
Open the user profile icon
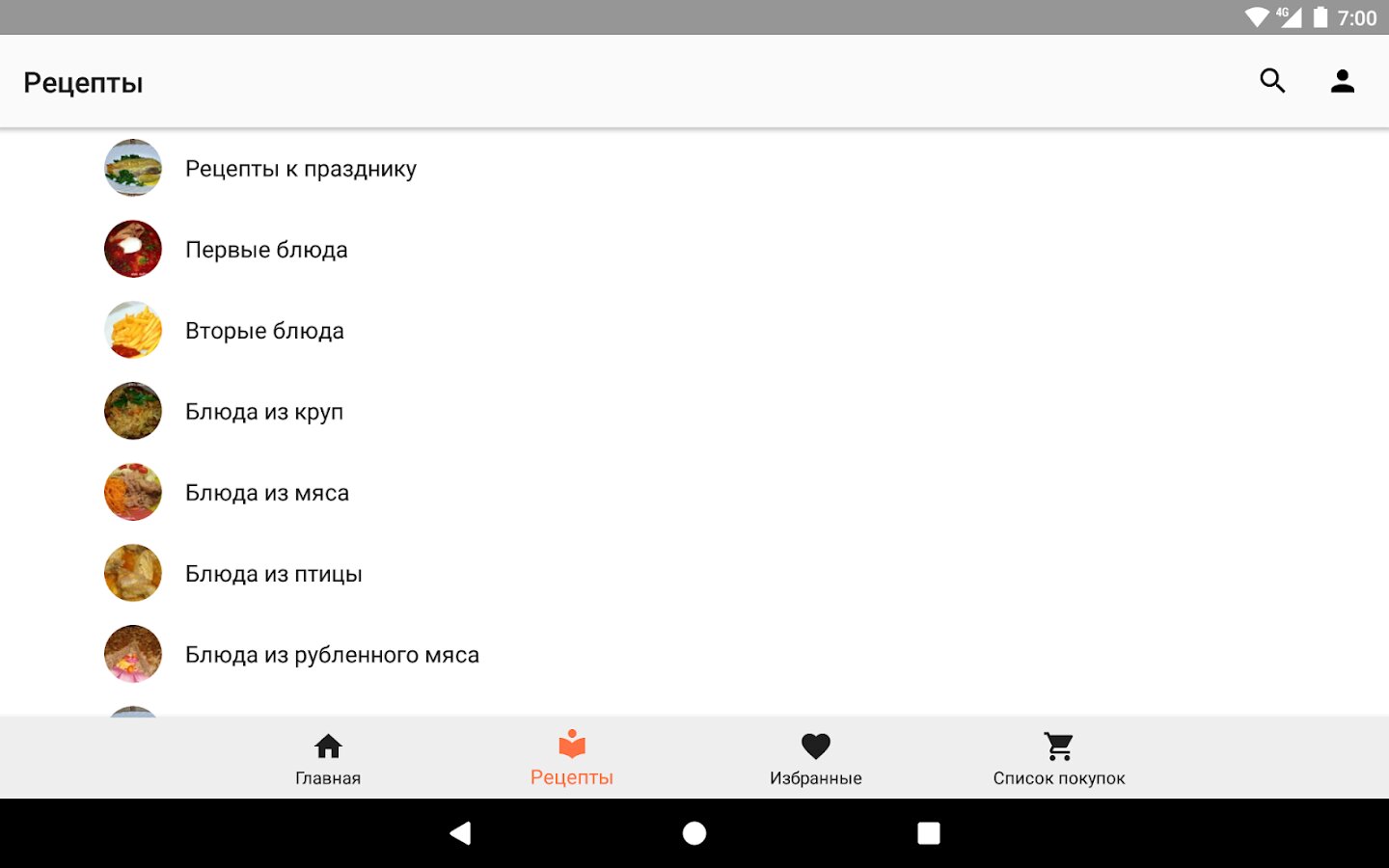[1342, 81]
